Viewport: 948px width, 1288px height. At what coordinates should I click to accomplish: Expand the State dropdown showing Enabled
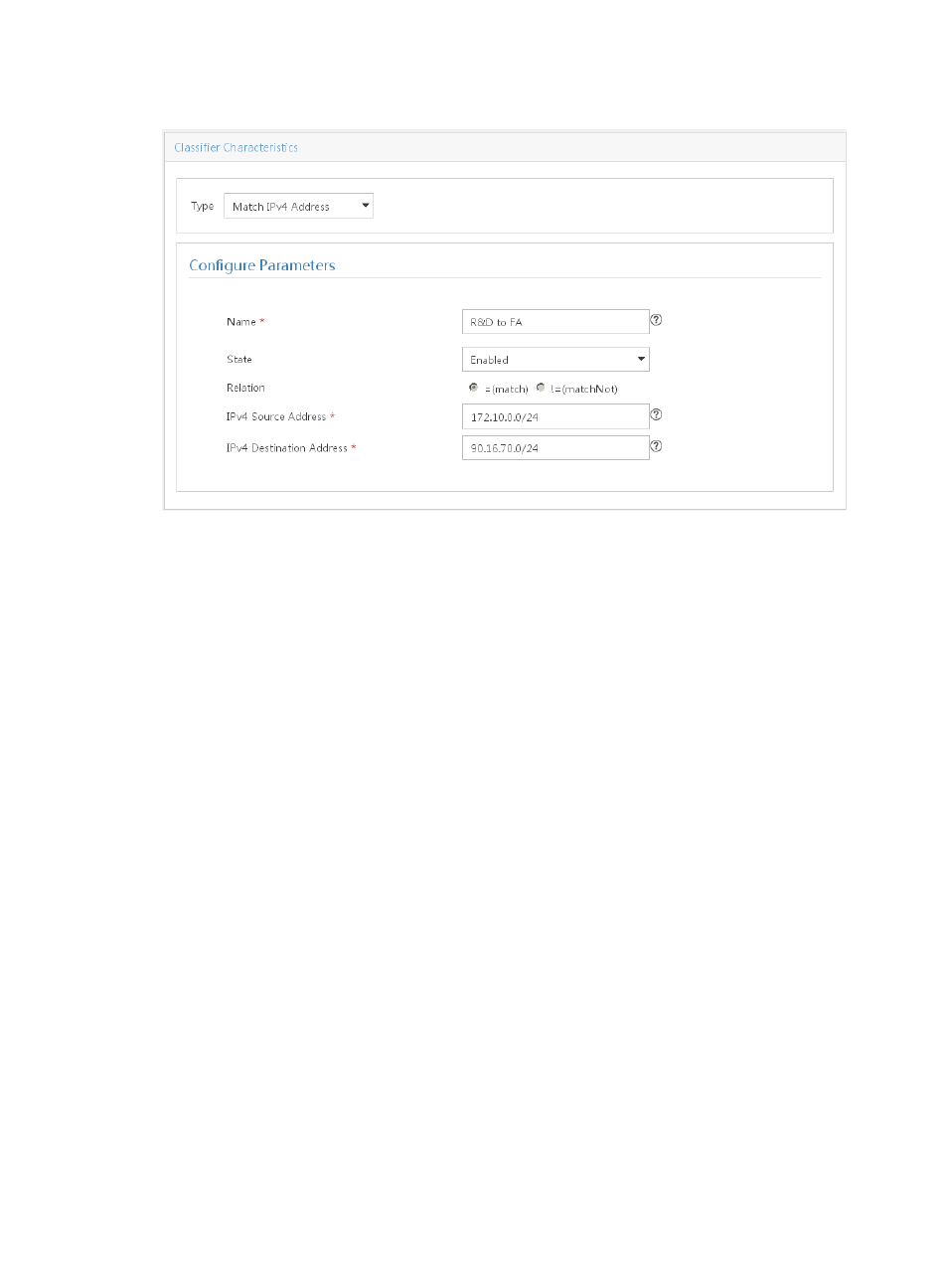click(x=554, y=360)
